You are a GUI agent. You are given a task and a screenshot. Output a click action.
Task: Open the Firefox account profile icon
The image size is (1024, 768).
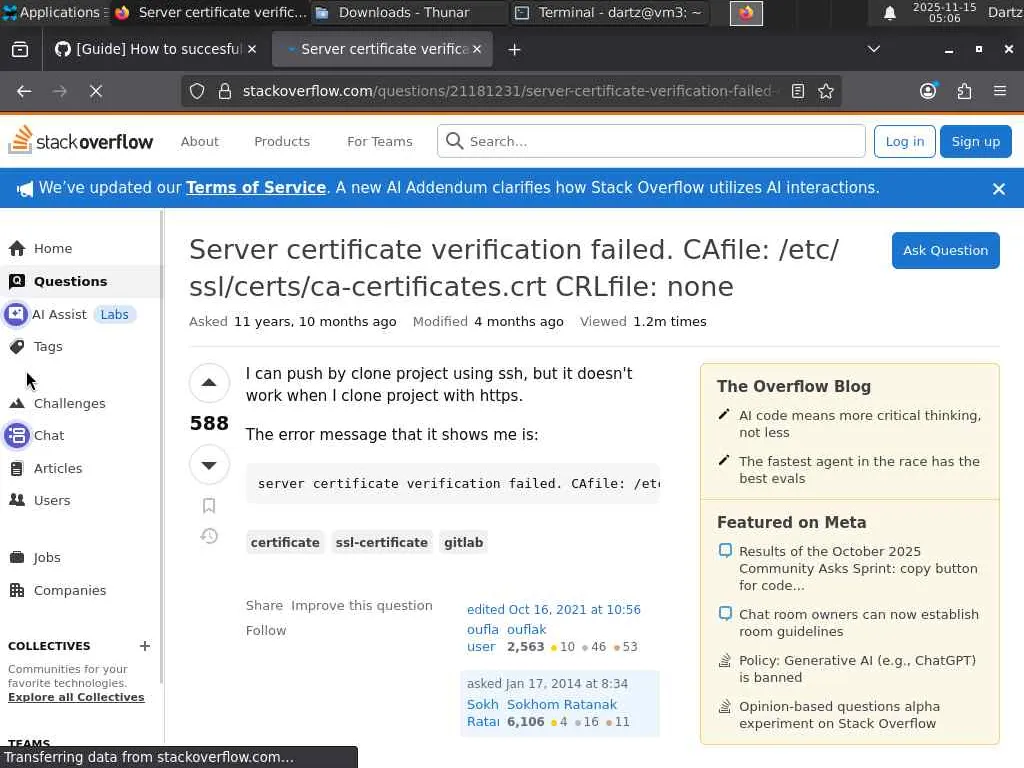pyautogui.click(x=928, y=91)
